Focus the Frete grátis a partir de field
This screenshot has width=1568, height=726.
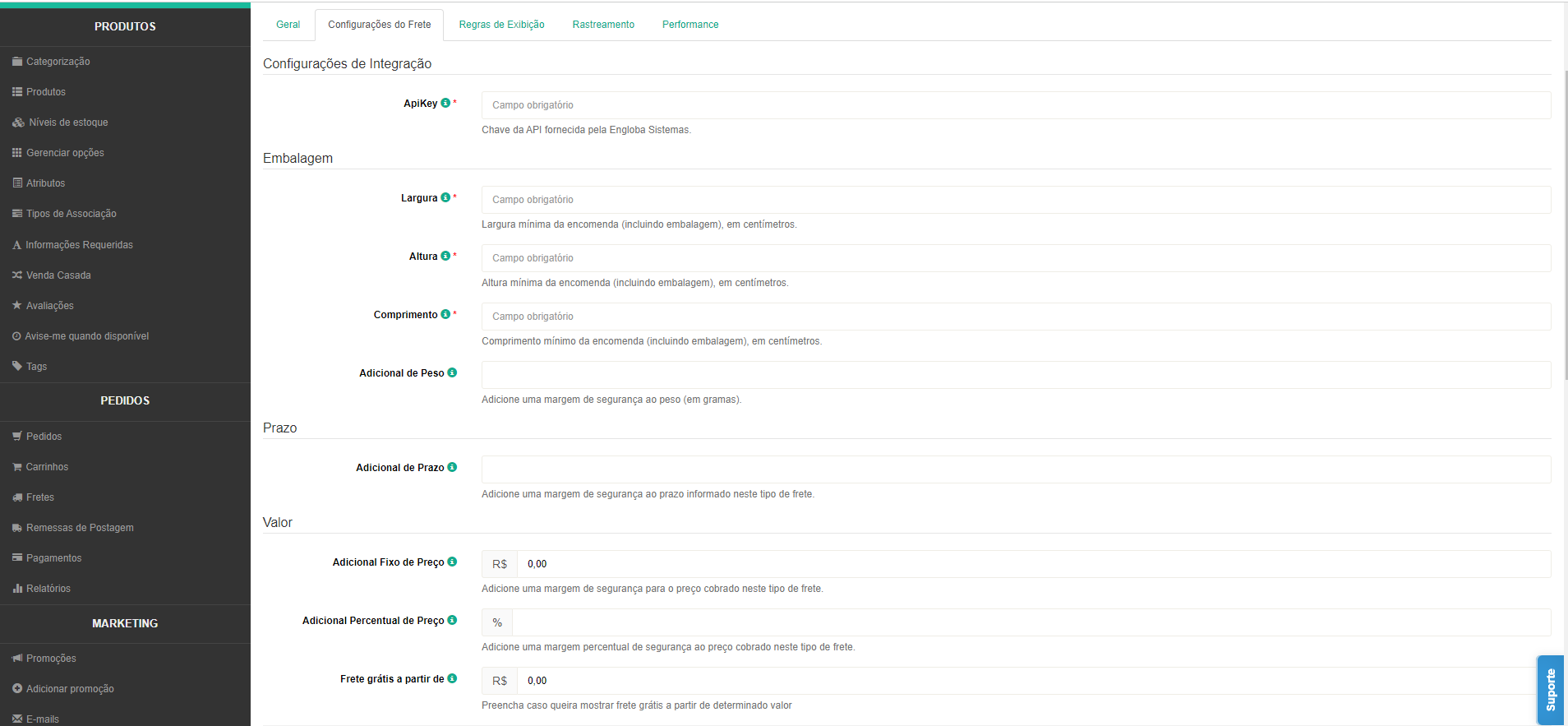[1034, 681]
